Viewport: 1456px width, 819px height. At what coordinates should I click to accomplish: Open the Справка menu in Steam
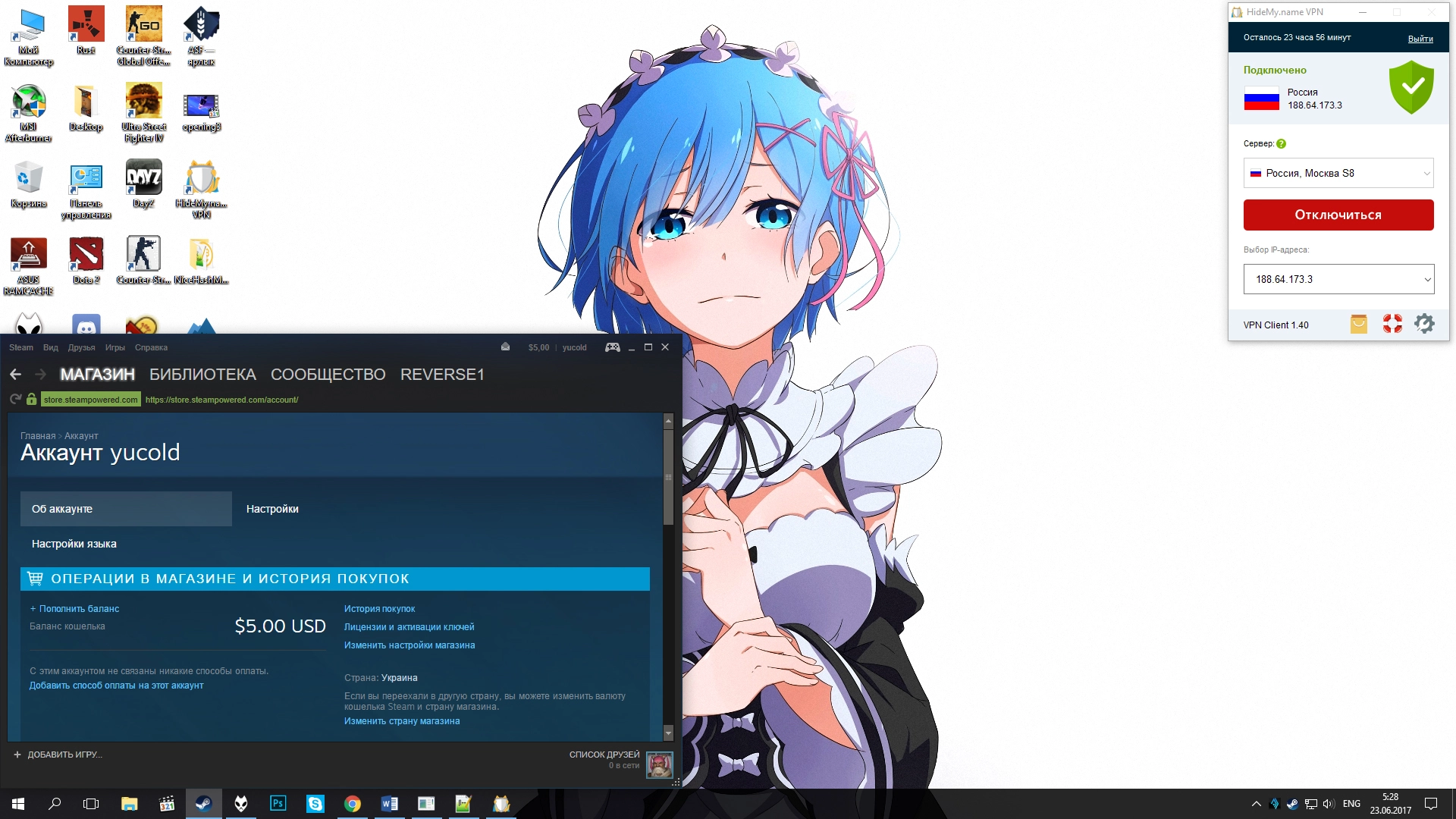pyautogui.click(x=151, y=347)
